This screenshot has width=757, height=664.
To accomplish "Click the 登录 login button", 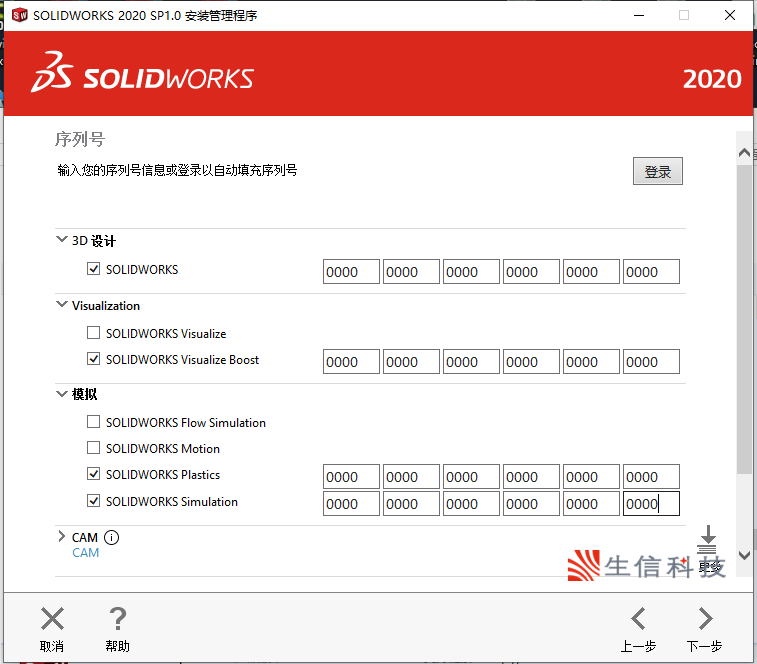I will (658, 171).
